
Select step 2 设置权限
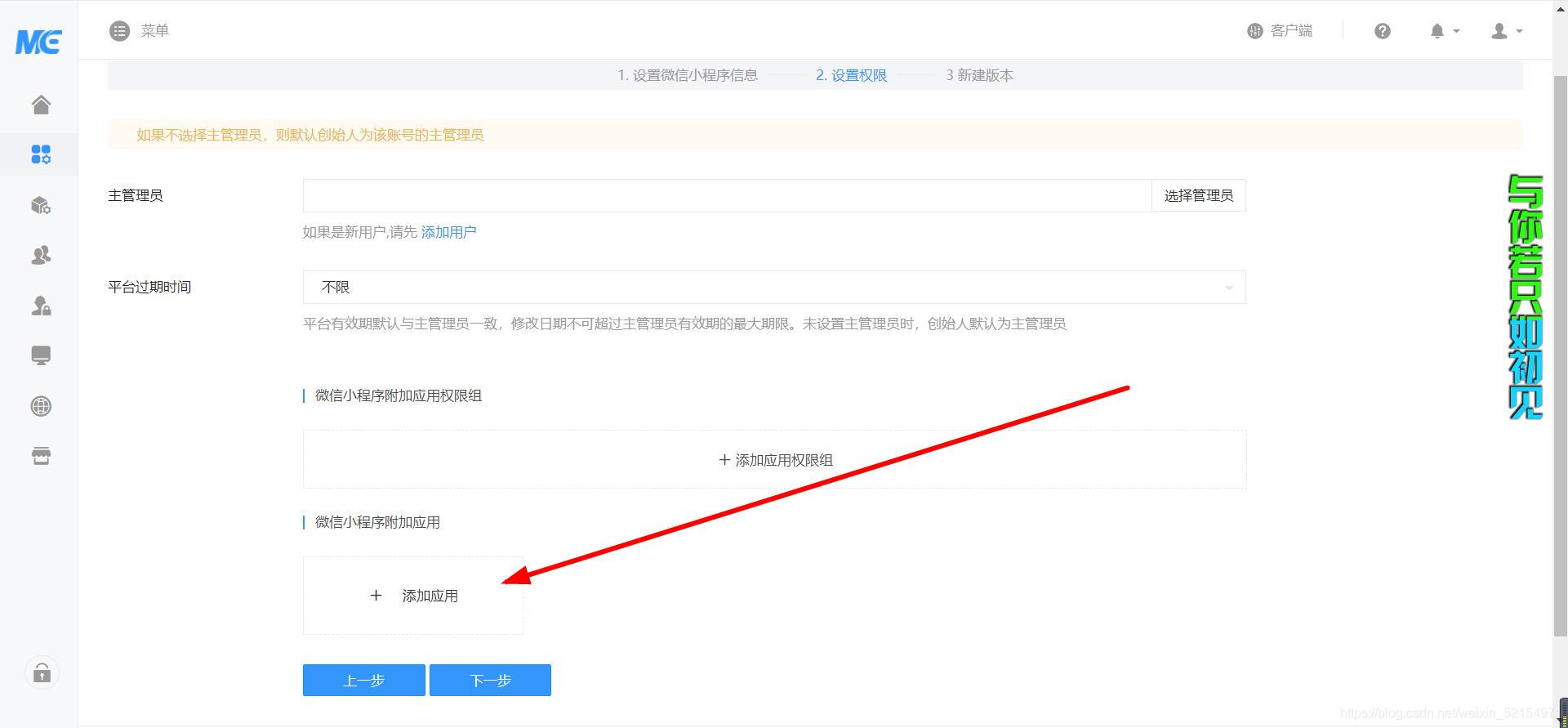[851, 75]
